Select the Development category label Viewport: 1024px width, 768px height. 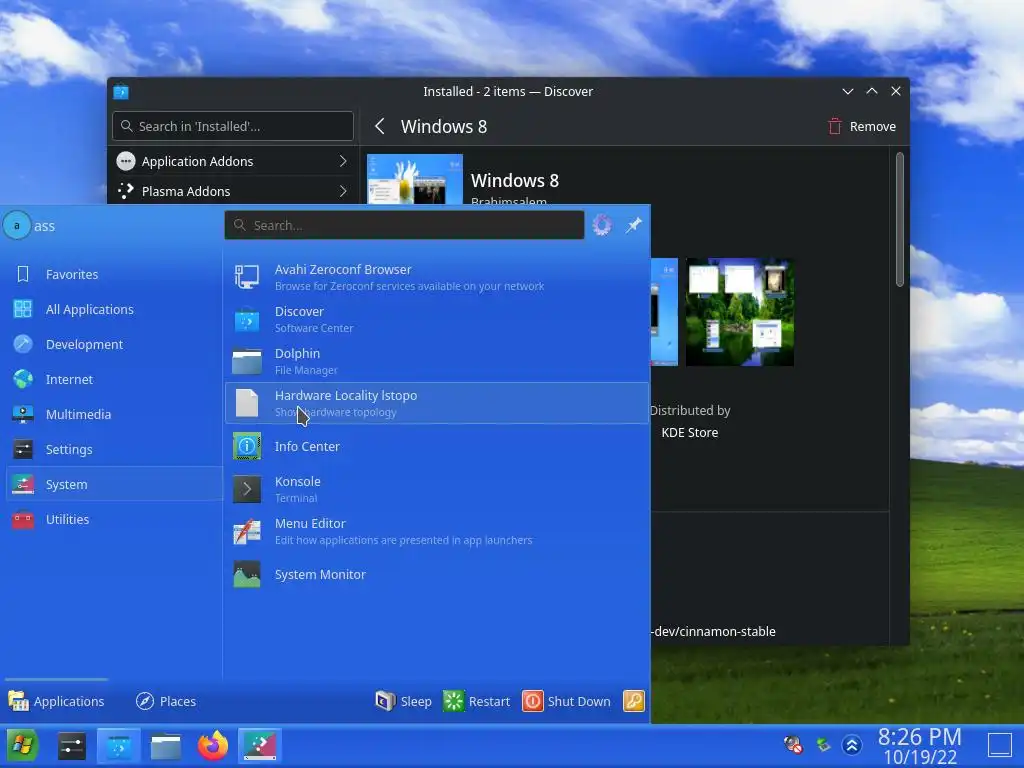click(84, 344)
